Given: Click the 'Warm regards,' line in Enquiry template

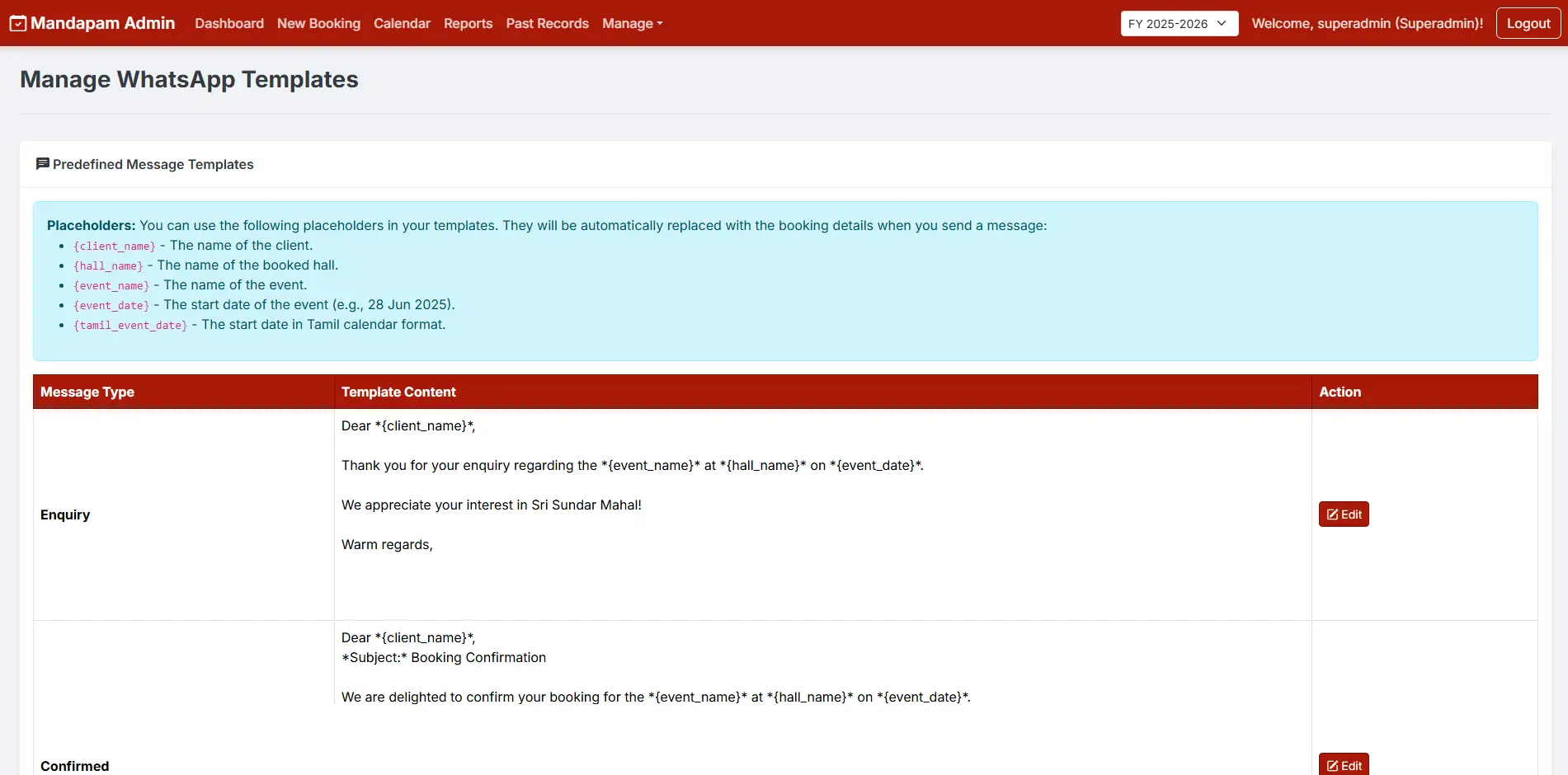Looking at the screenshot, I should click(387, 544).
